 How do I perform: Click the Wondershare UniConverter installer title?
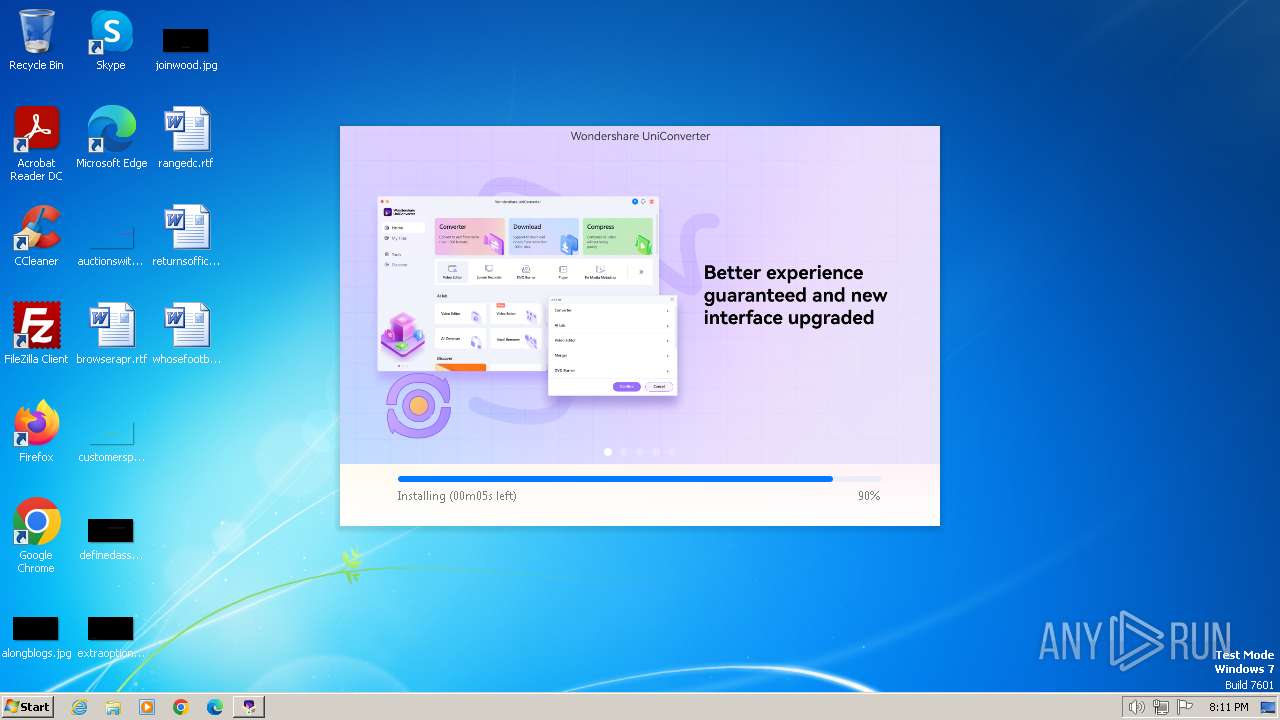640,136
